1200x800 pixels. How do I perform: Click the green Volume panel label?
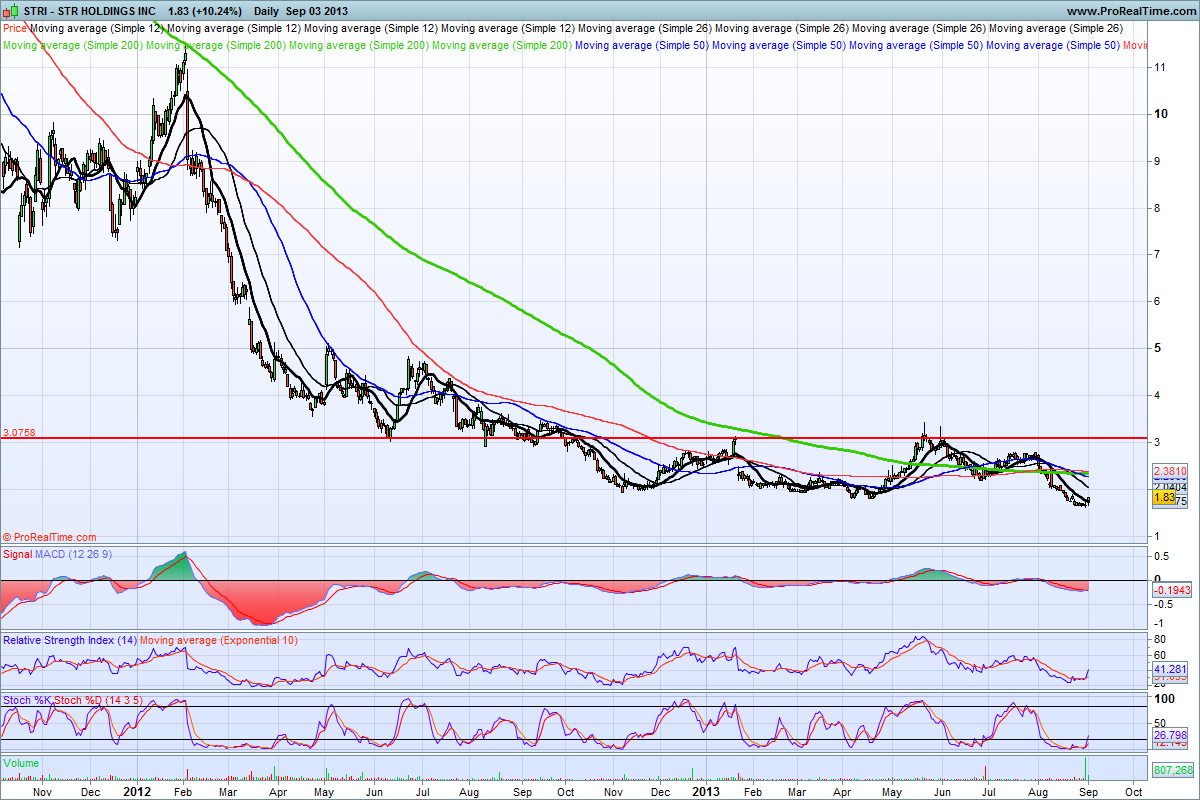click(x=22, y=762)
